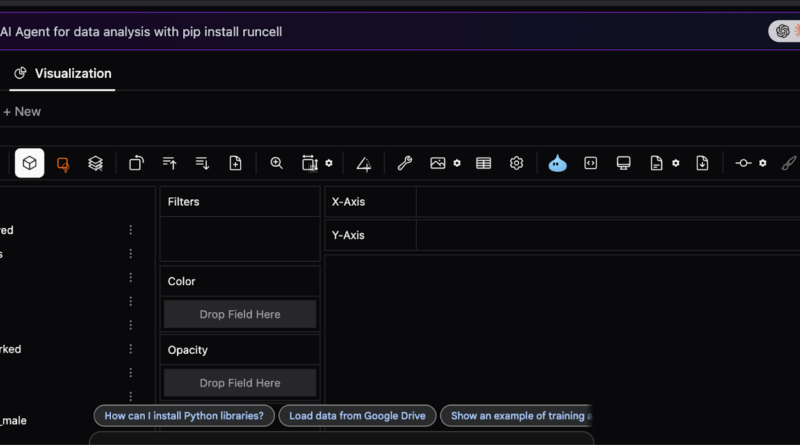
Task: Click the runcell AI Agent banner text
Action: pyautogui.click(x=141, y=32)
